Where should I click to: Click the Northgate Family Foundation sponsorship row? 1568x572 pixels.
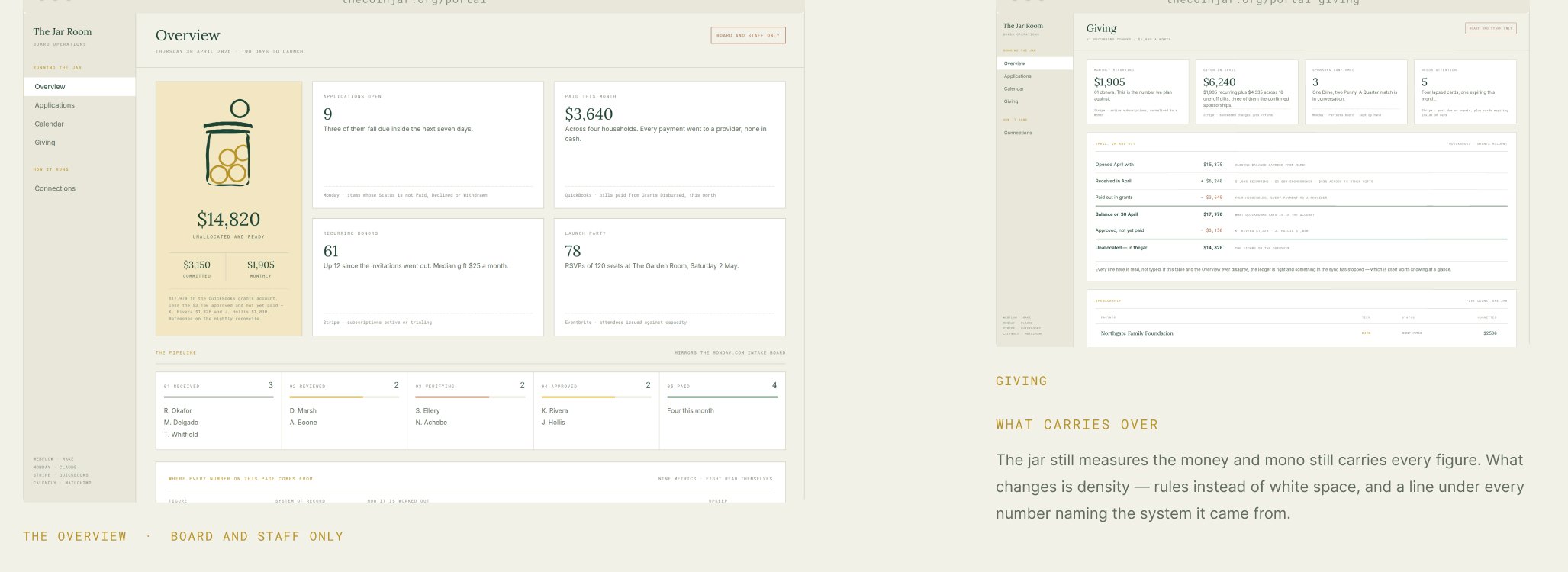click(x=1301, y=333)
